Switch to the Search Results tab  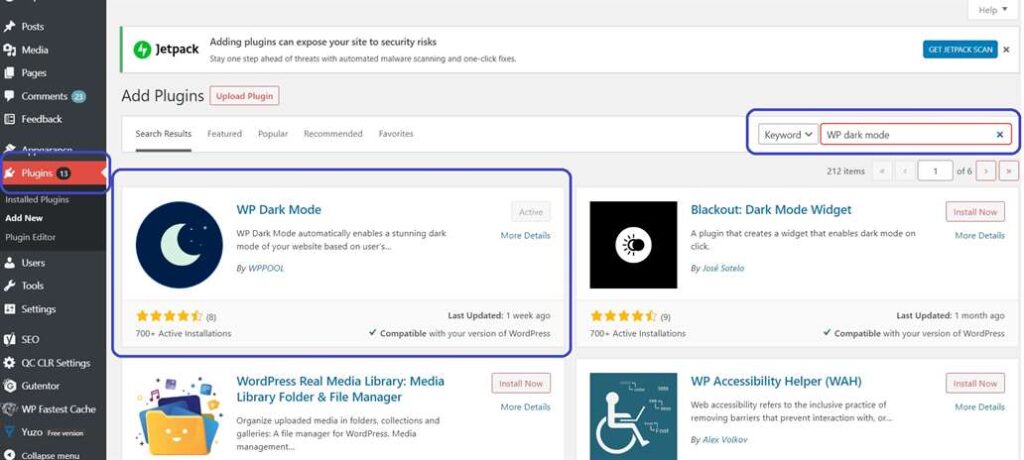(x=163, y=134)
